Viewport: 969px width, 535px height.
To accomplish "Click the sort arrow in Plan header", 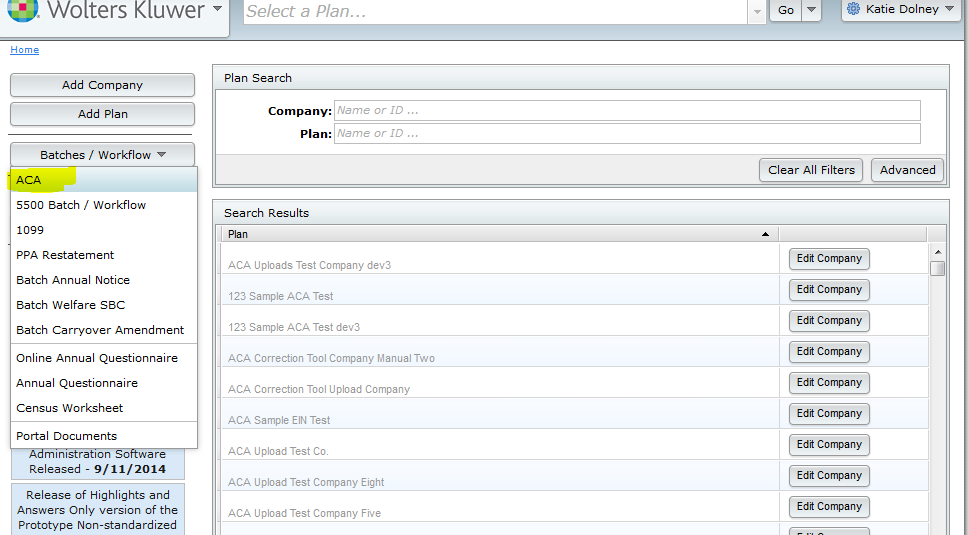I will coord(765,234).
